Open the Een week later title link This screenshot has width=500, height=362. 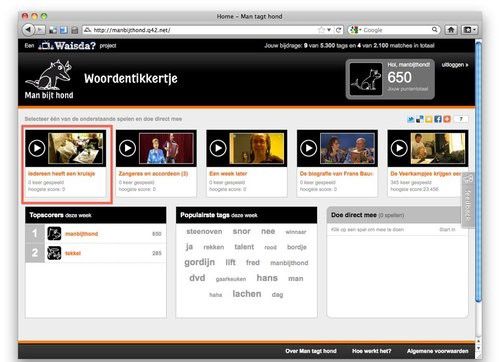228,174
